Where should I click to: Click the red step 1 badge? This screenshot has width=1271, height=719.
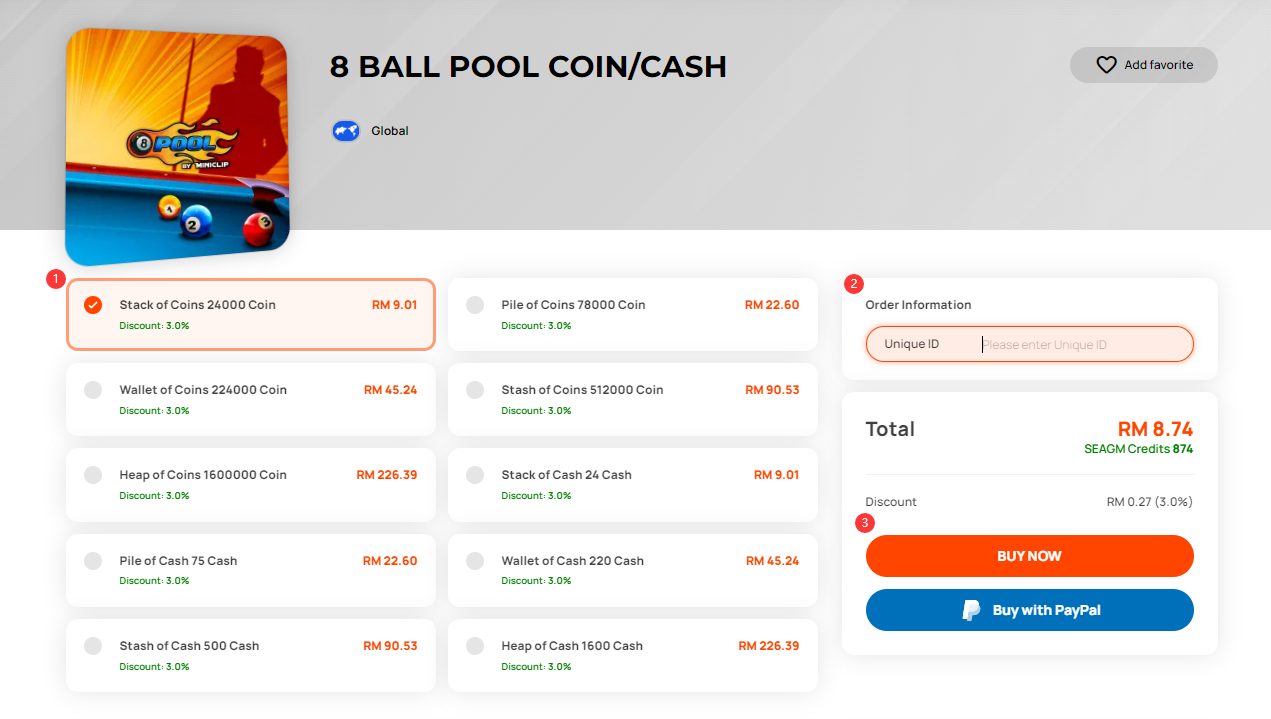click(56, 279)
